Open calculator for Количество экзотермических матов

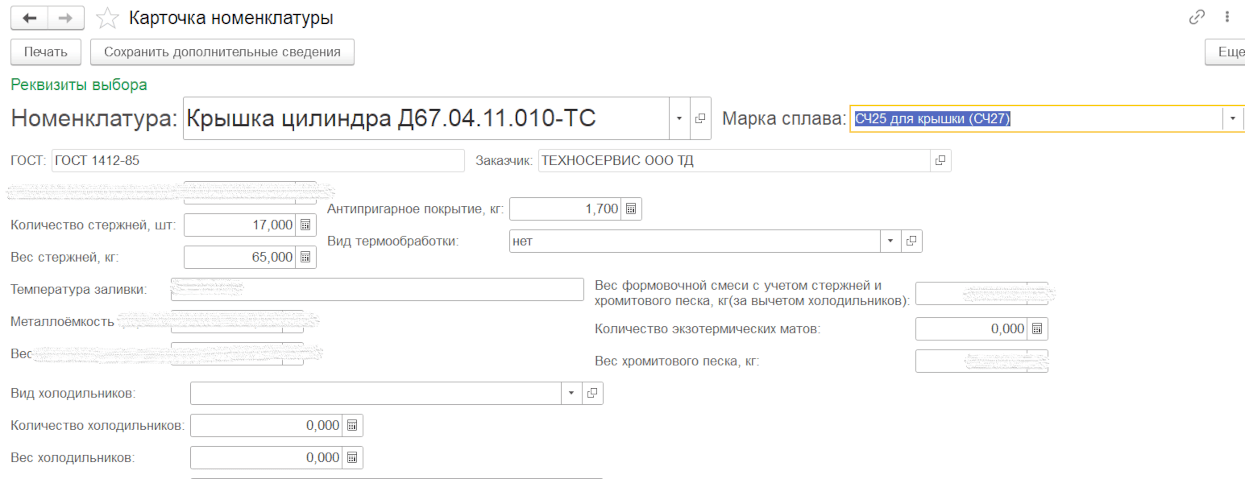click(x=1037, y=329)
